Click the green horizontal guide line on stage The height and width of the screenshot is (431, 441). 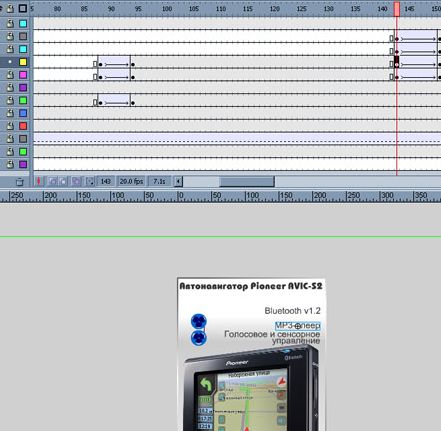point(220,237)
